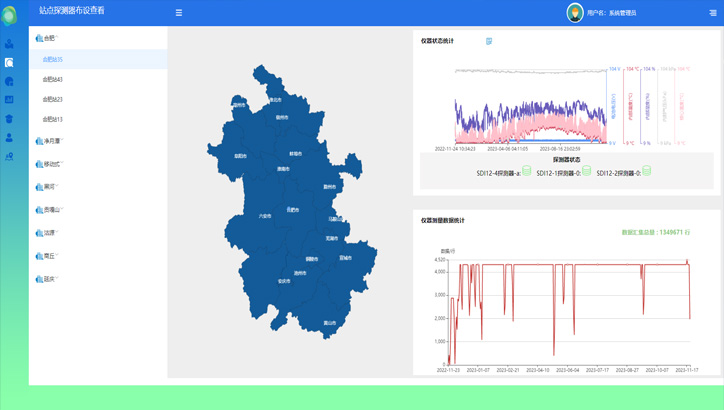The height and width of the screenshot is (410, 724).
Task: Toggle the 内部温度(℃) red axis series
Action: click(631, 107)
